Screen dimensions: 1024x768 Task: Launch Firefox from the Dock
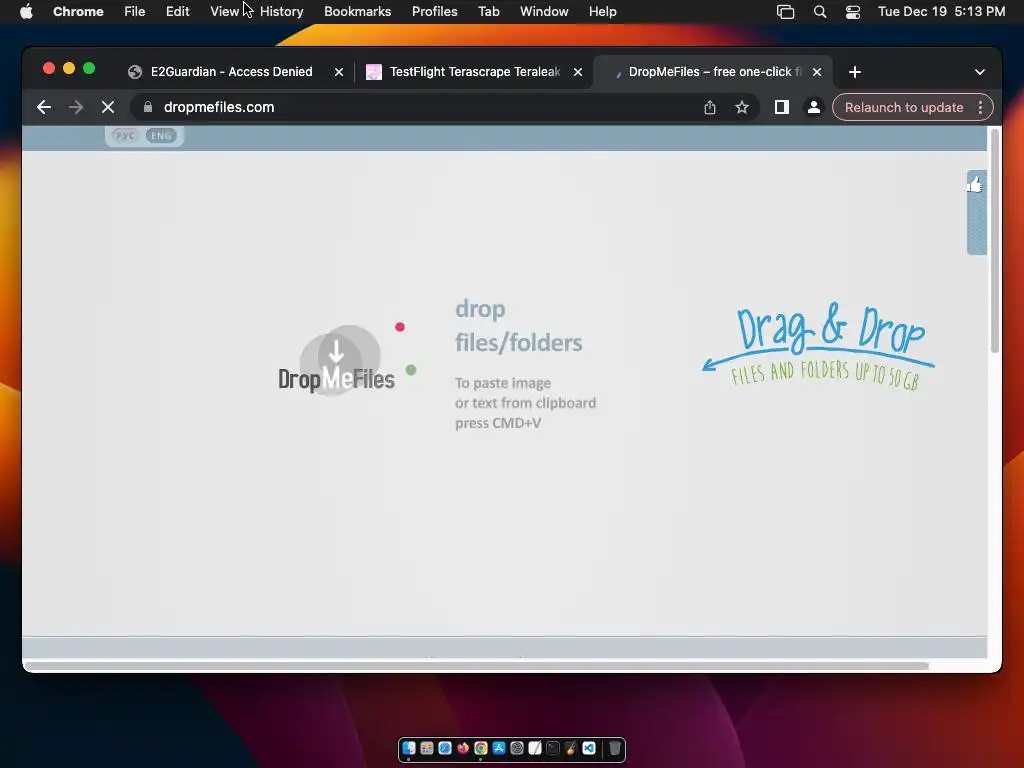point(463,748)
